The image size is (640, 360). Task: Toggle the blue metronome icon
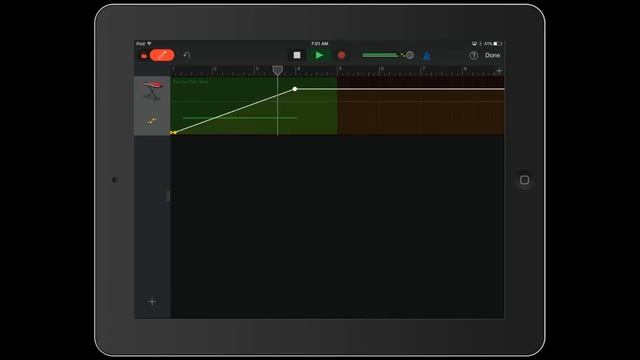click(427, 56)
